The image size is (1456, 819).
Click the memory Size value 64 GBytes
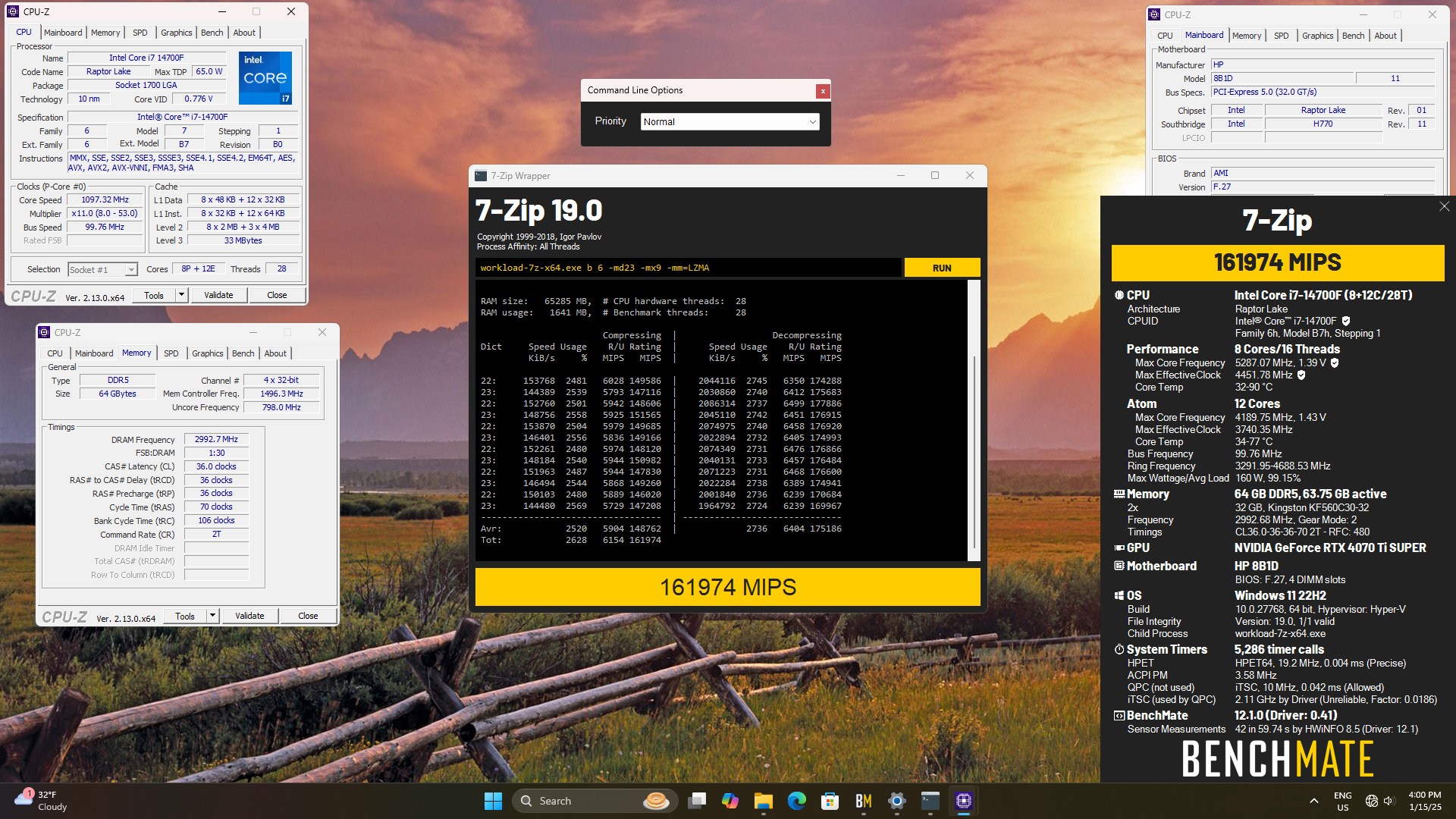point(118,394)
